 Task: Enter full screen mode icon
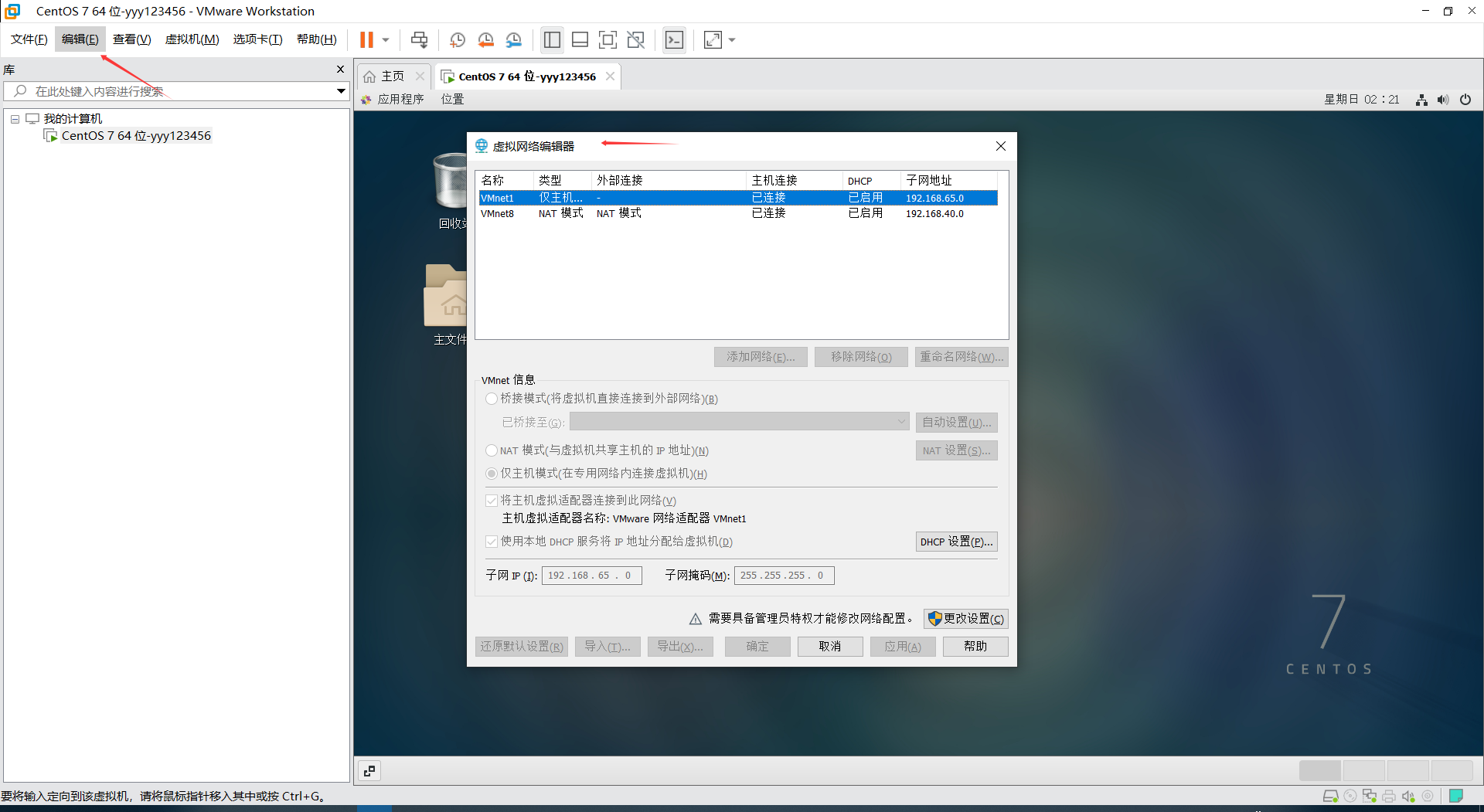[x=608, y=39]
